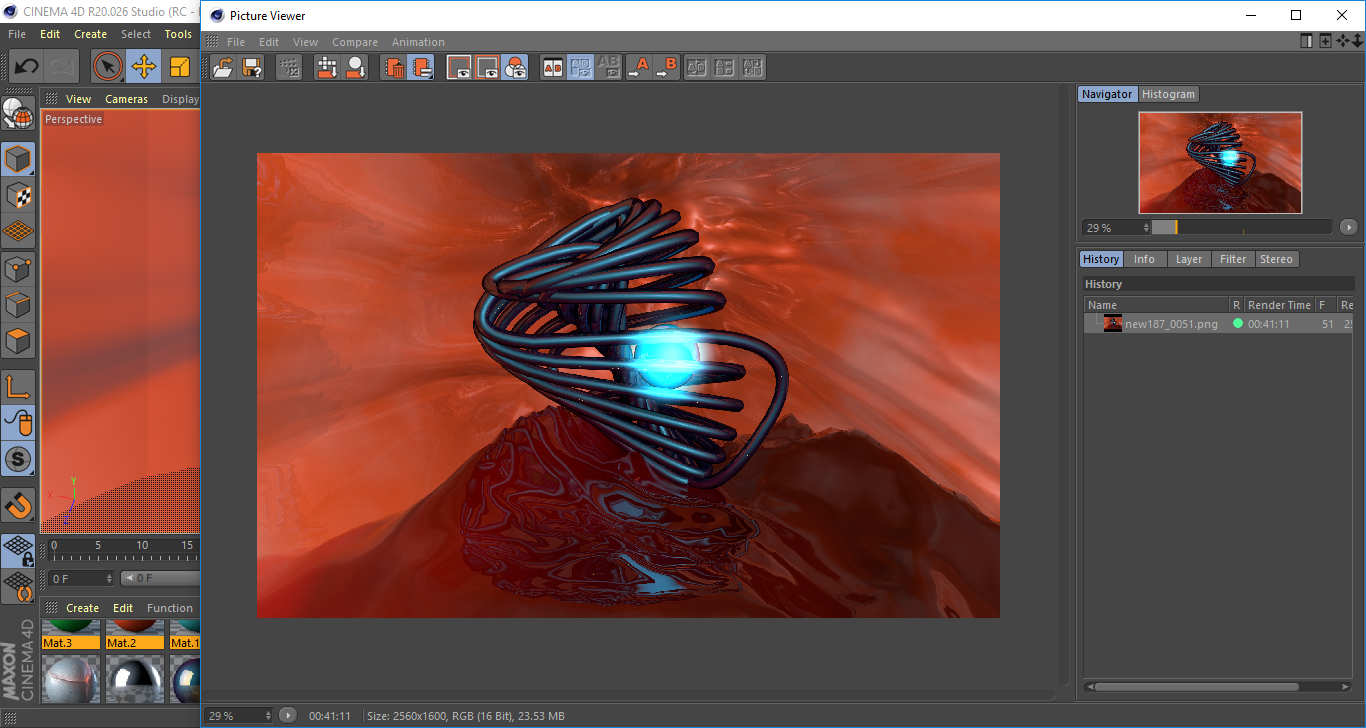Toggle the swap AB view icon
The image size is (1366, 728).
tap(580, 68)
